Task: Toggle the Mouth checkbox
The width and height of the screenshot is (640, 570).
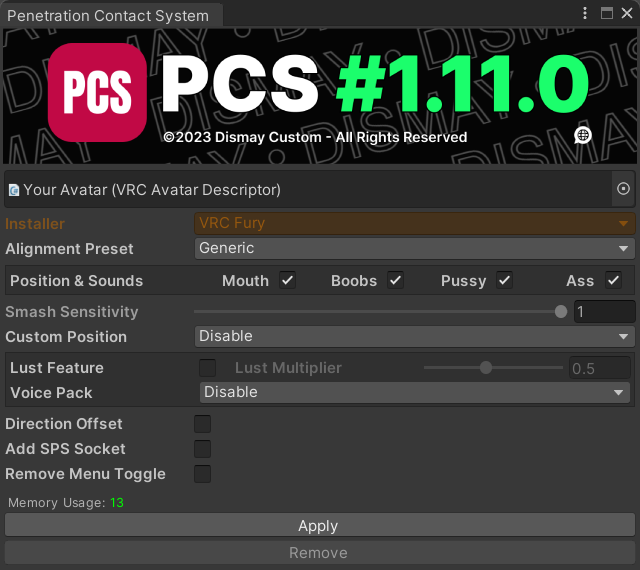Action: click(x=287, y=281)
